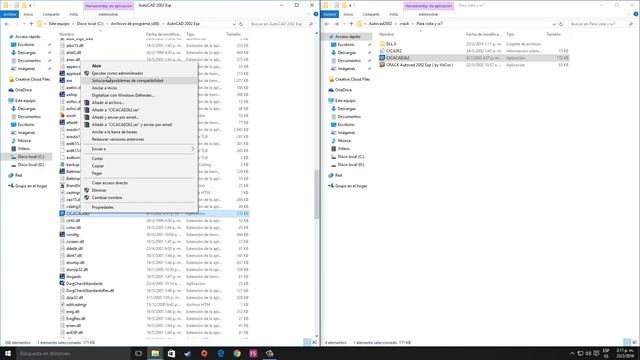Refresh the AutoCAD 2002 Esp folder view
Image resolution: width=640 pixels, height=360 pixels.
[241, 24]
